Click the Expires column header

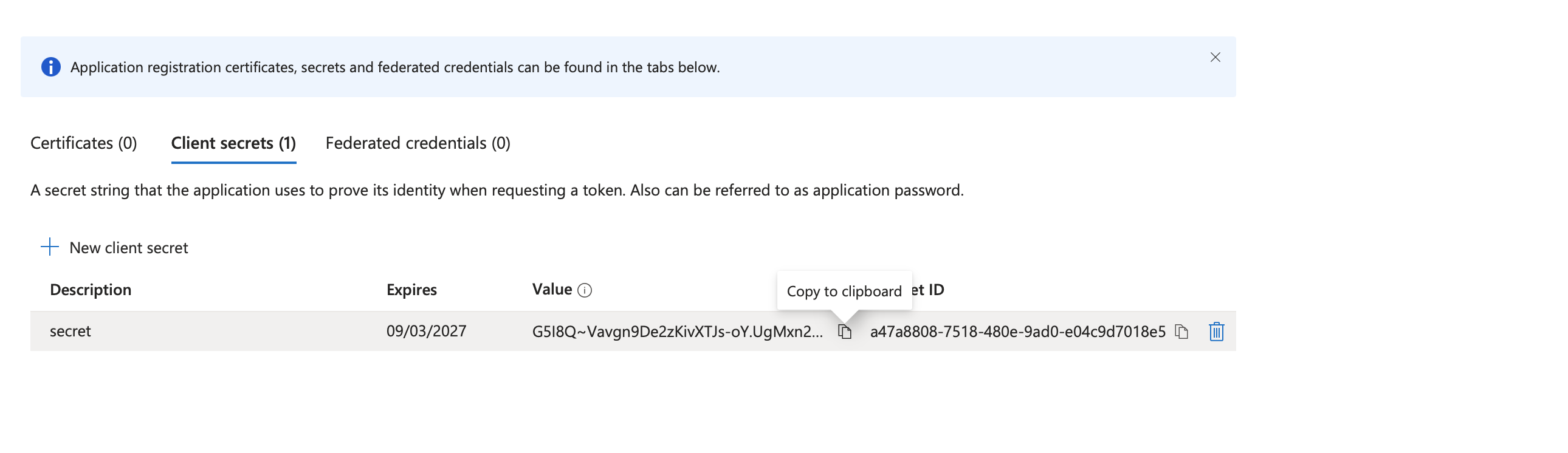(411, 290)
